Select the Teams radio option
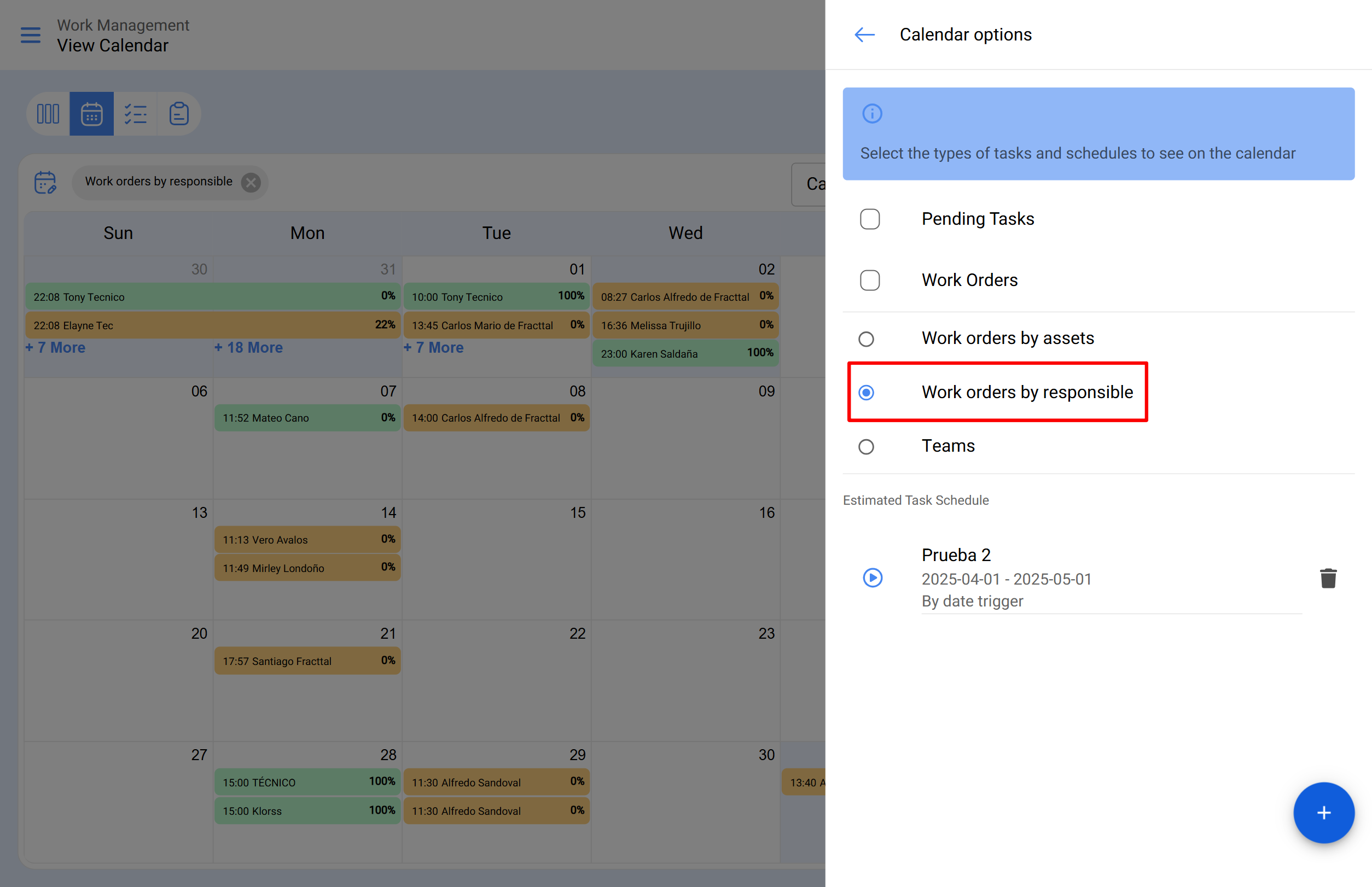This screenshot has height=887, width=1372. tap(866, 447)
